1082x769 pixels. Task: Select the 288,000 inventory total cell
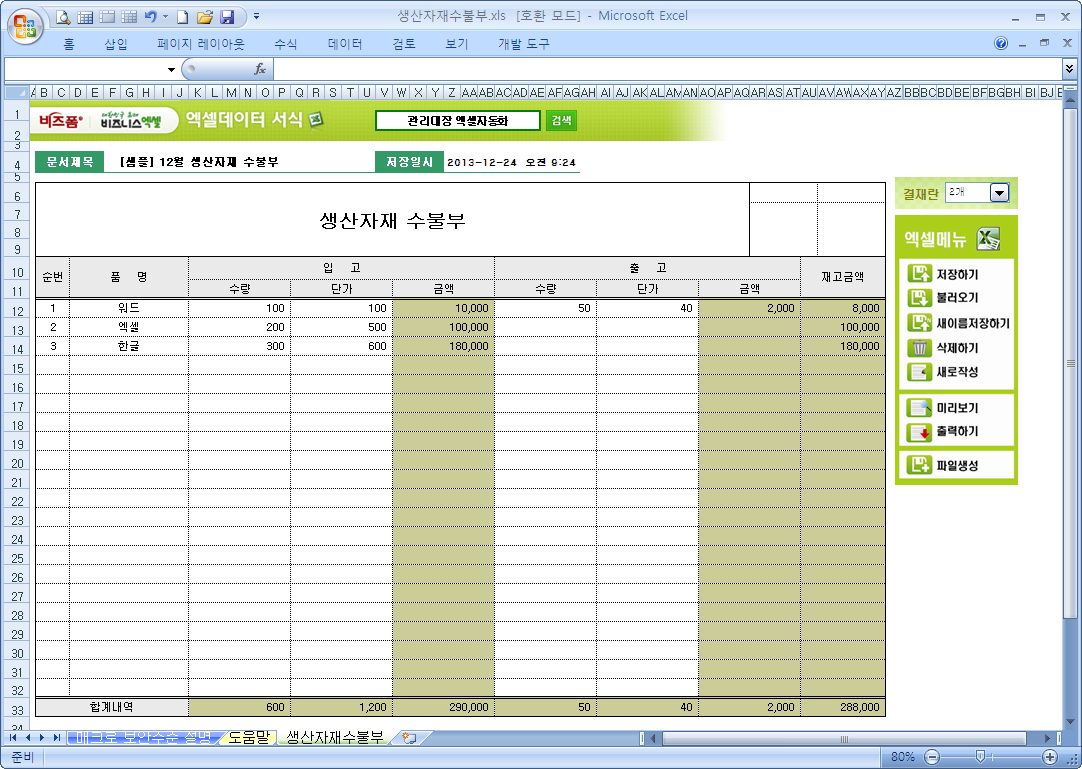pos(843,707)
